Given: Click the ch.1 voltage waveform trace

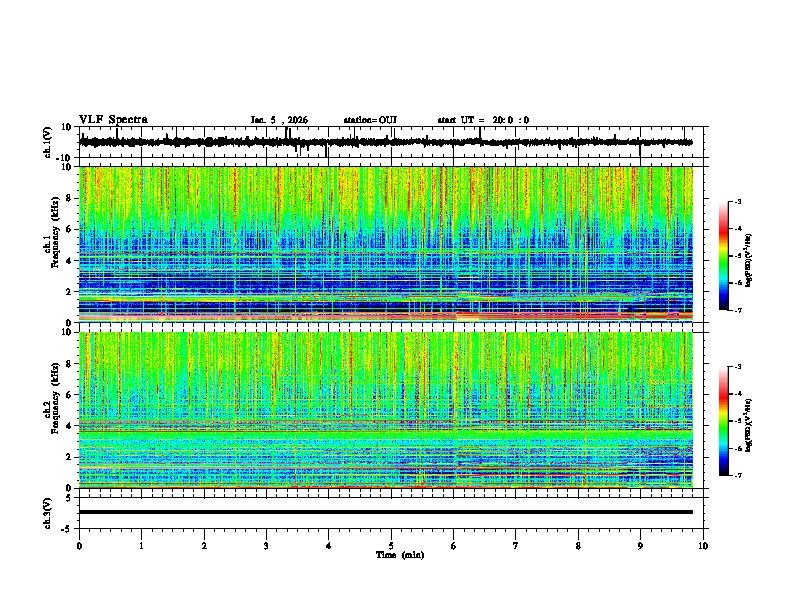Looking at the screenshot, I should point(386,142).
